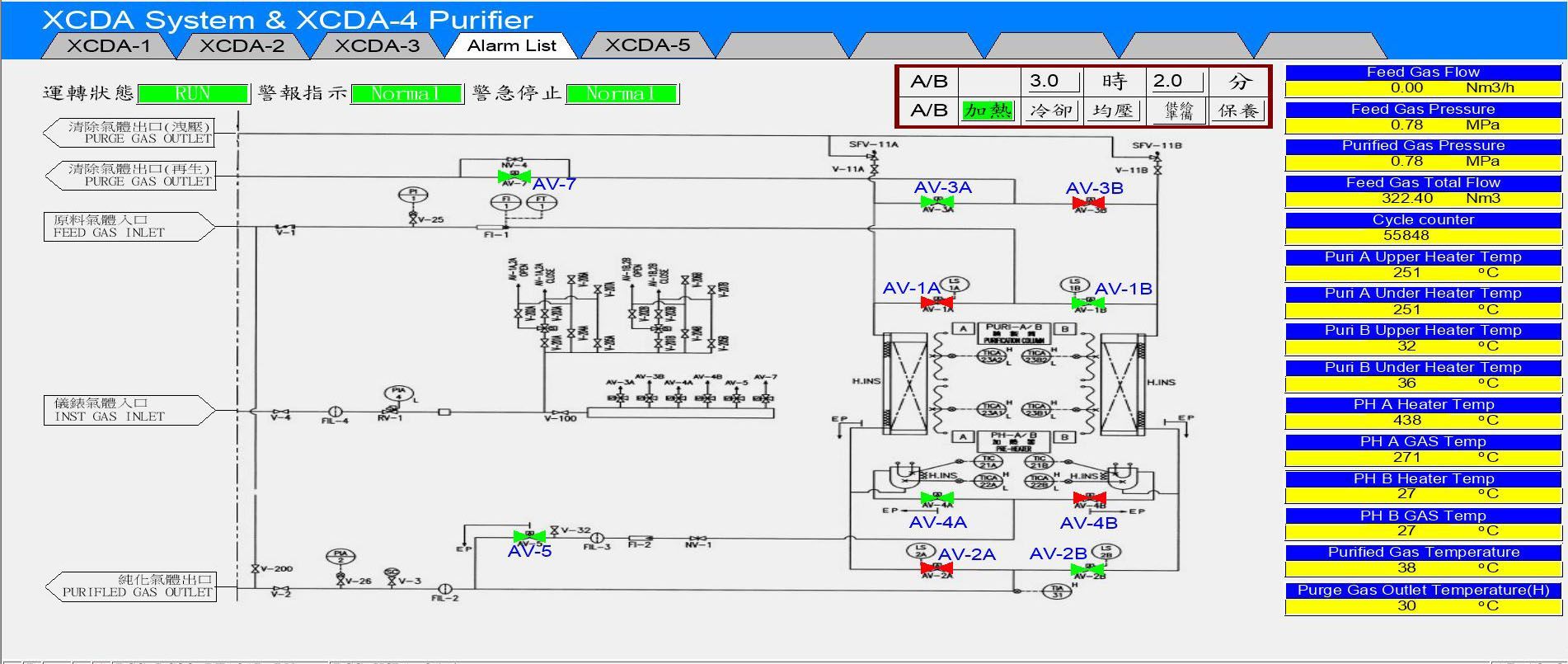Go to the XCDA-3 tab
The height and width of the screenshot is (664, 1568).
378,46
